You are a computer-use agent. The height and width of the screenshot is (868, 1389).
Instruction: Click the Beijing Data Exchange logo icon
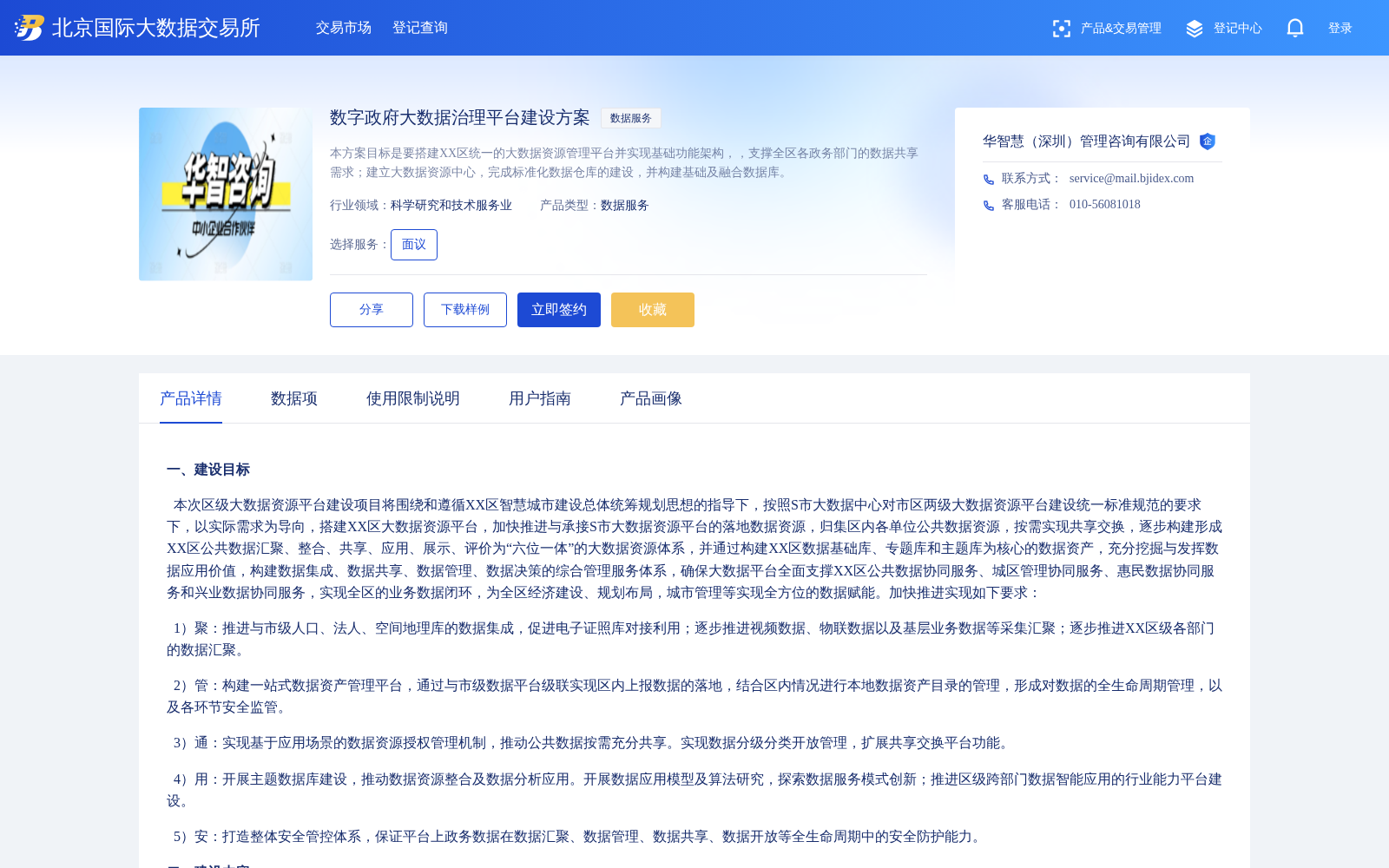pos(29,28)
